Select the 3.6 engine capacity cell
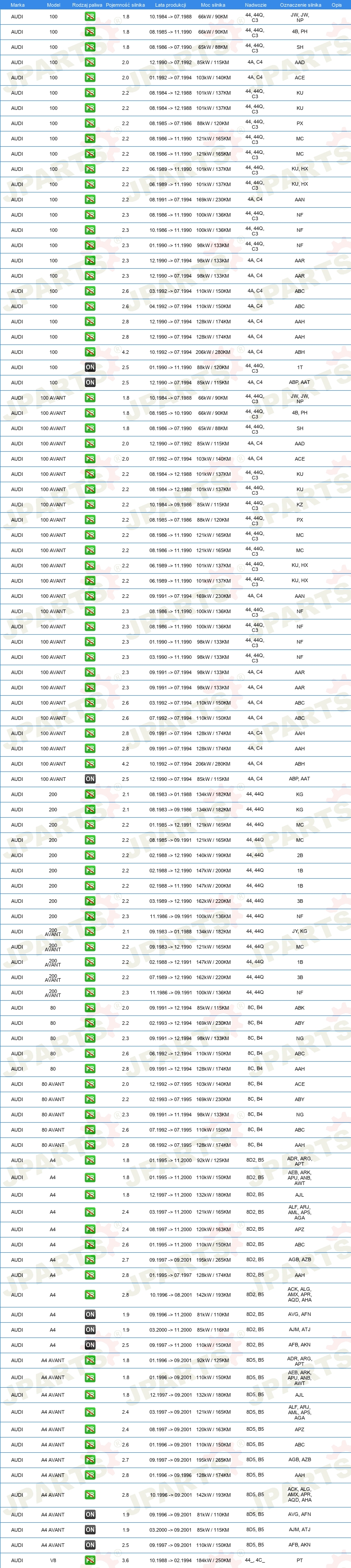Image resolution: width=351 pixels, height=1568 pixels. [126, 1560]
